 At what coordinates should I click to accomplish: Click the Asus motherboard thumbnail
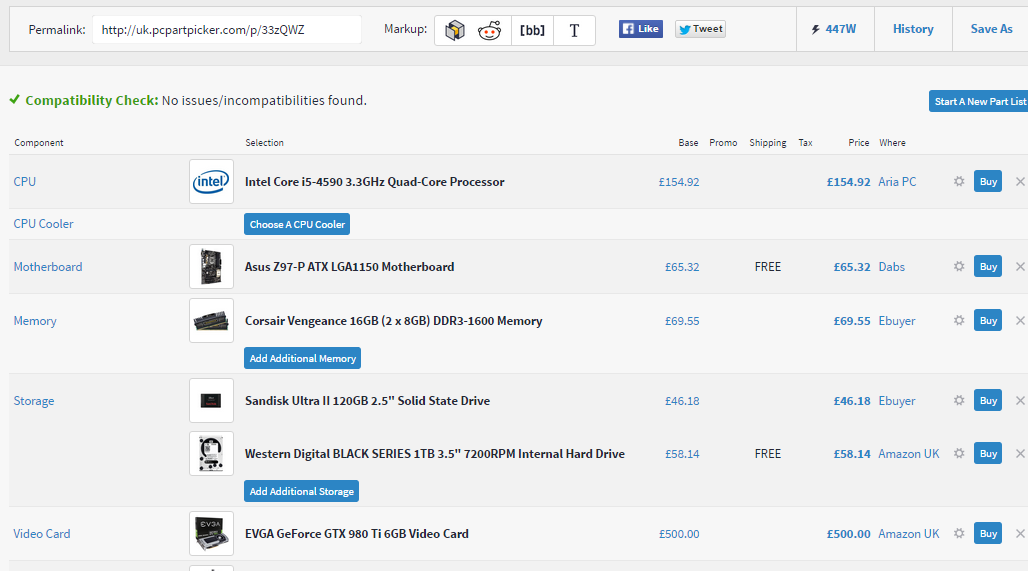[x=211, y=267]
